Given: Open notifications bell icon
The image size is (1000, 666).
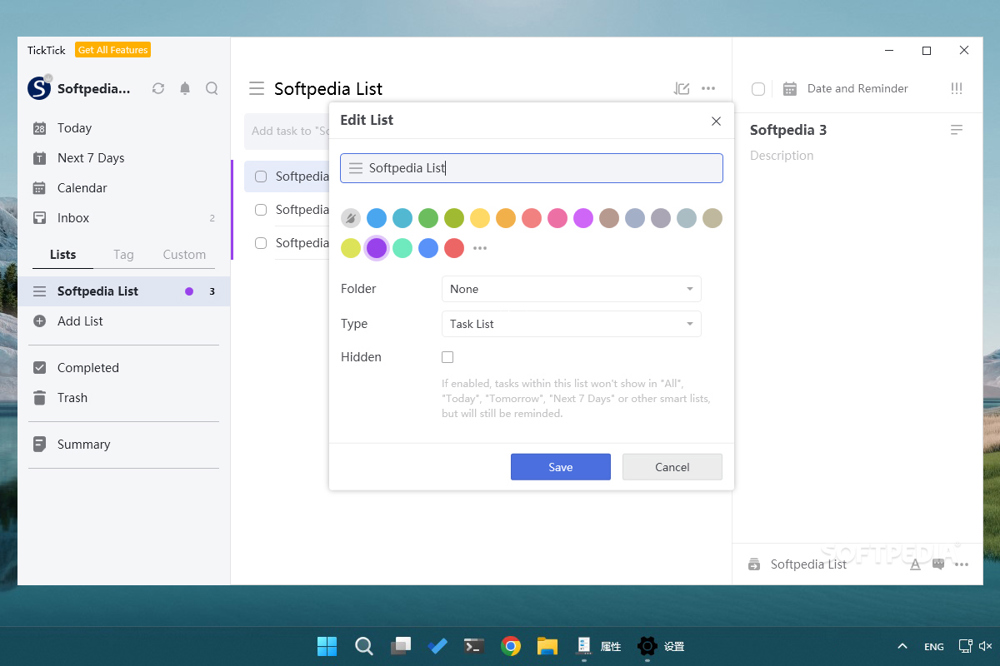Looking at the screenshot, I should [185, 89].
